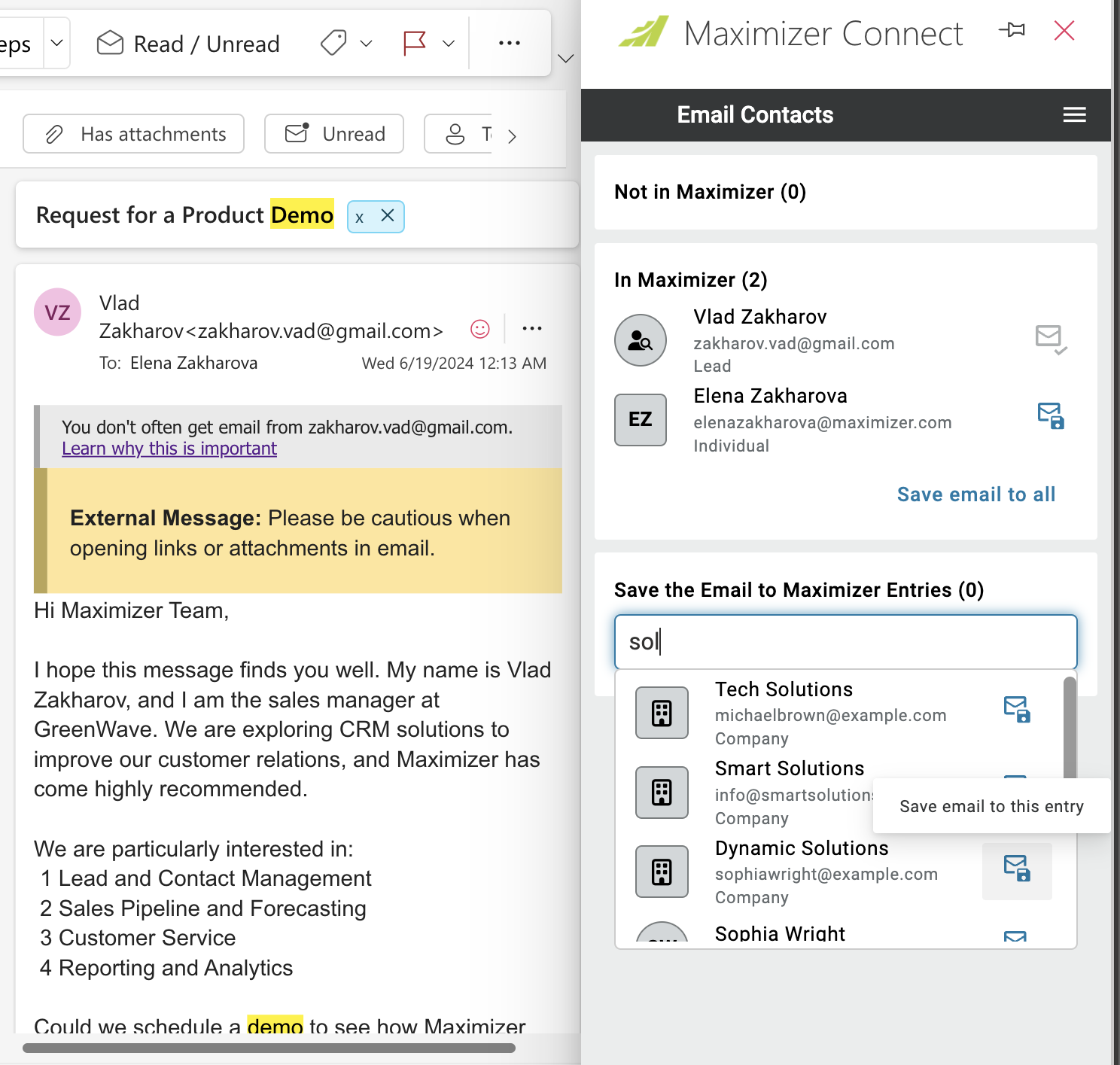Click the Email Contacts header title

[755, 114]
